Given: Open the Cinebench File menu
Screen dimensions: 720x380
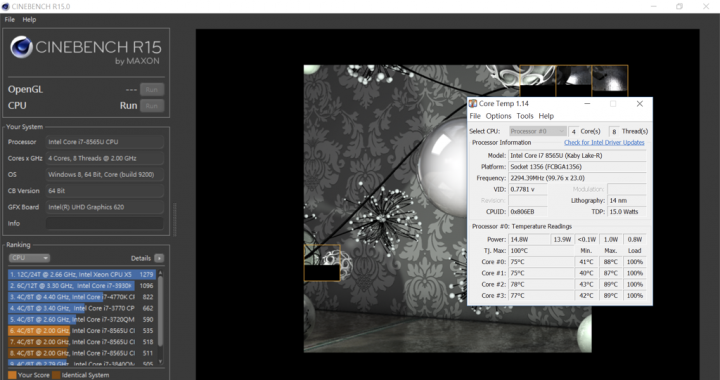Looking at the screenshot, I should tap(10, 20).
